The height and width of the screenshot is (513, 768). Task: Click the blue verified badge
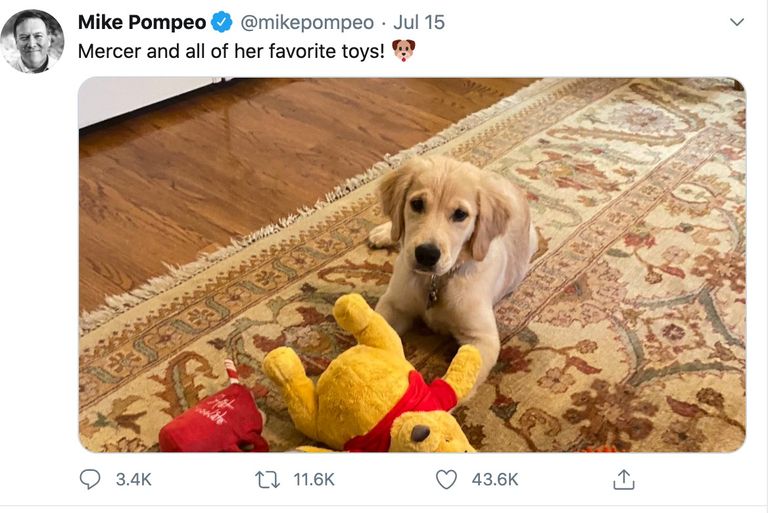tap(222, 22)
